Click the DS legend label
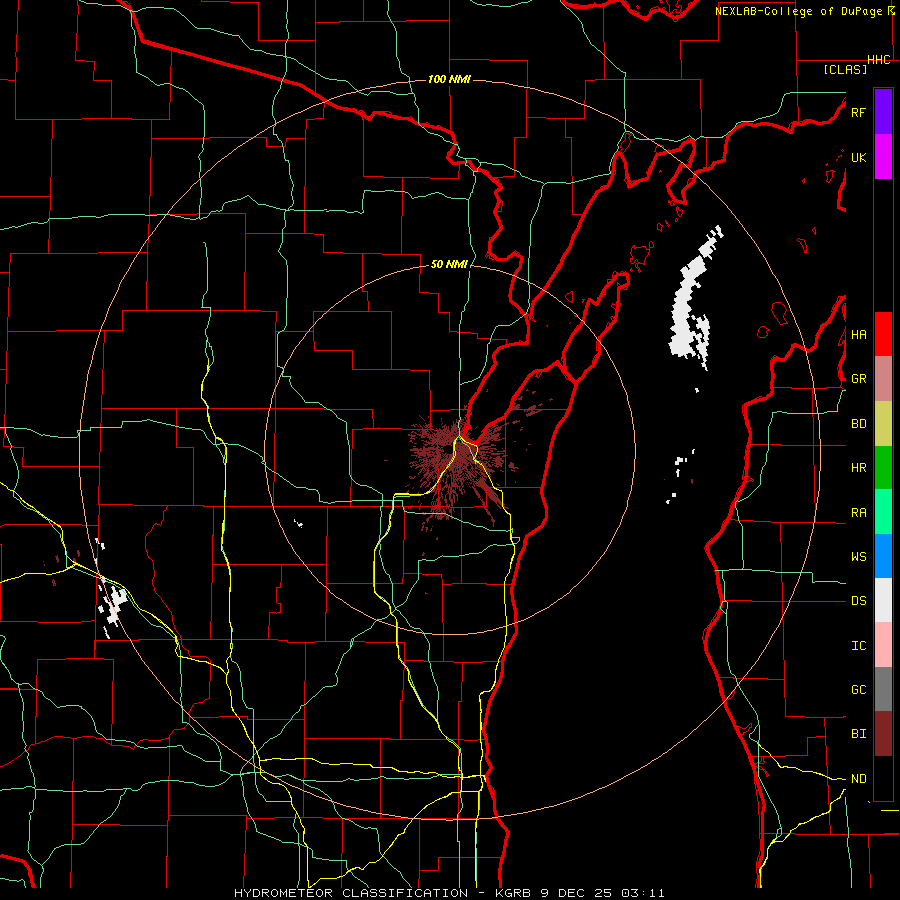 858,601
